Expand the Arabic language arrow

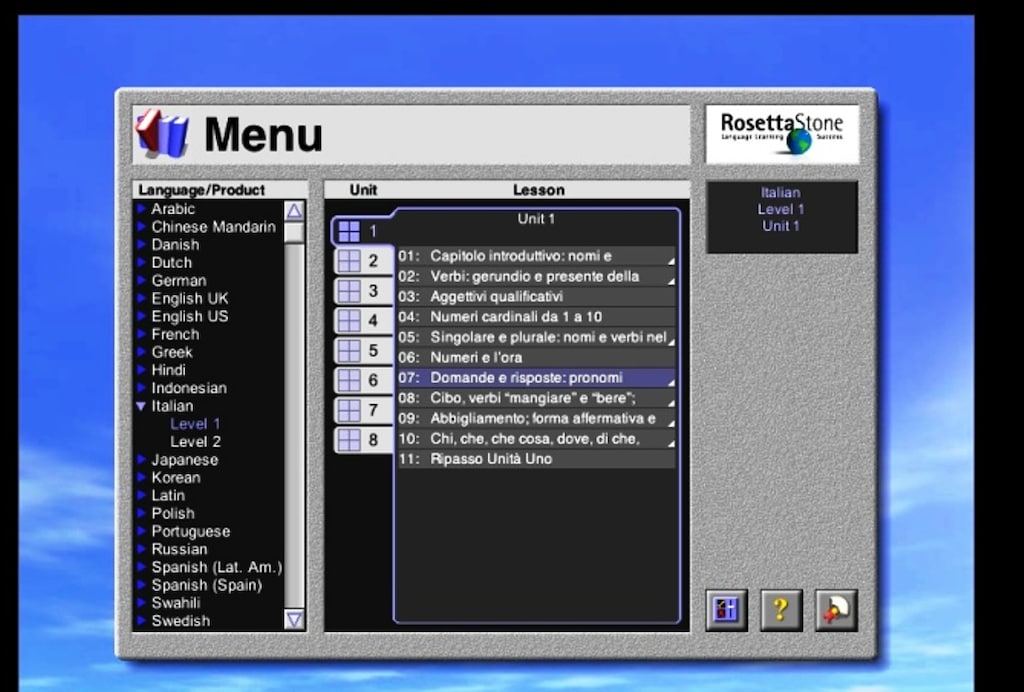[141, 209]
